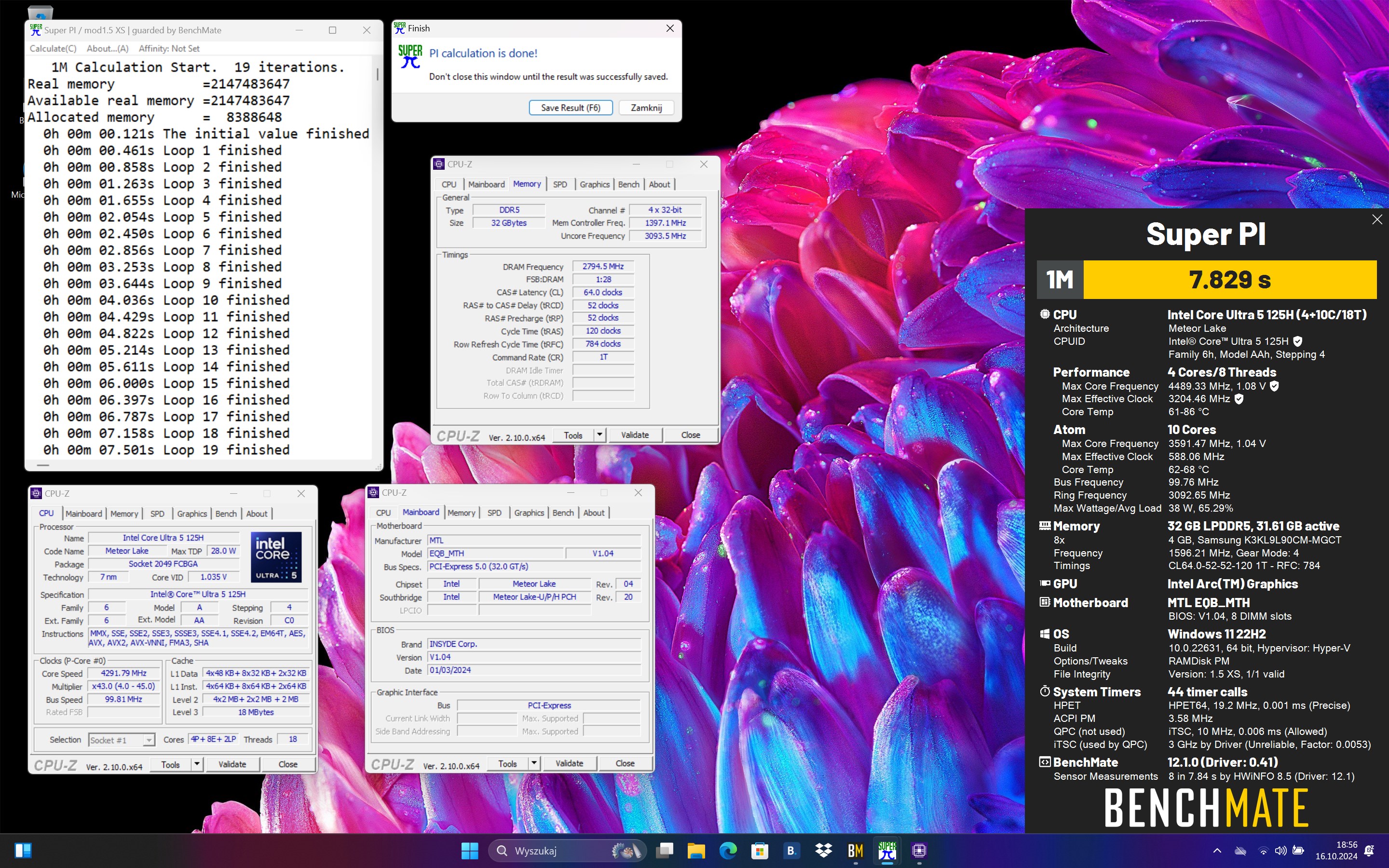Click the verified shield next to CPUID value
This screenshot has height=868, width=1389.
coord(1298,341)
